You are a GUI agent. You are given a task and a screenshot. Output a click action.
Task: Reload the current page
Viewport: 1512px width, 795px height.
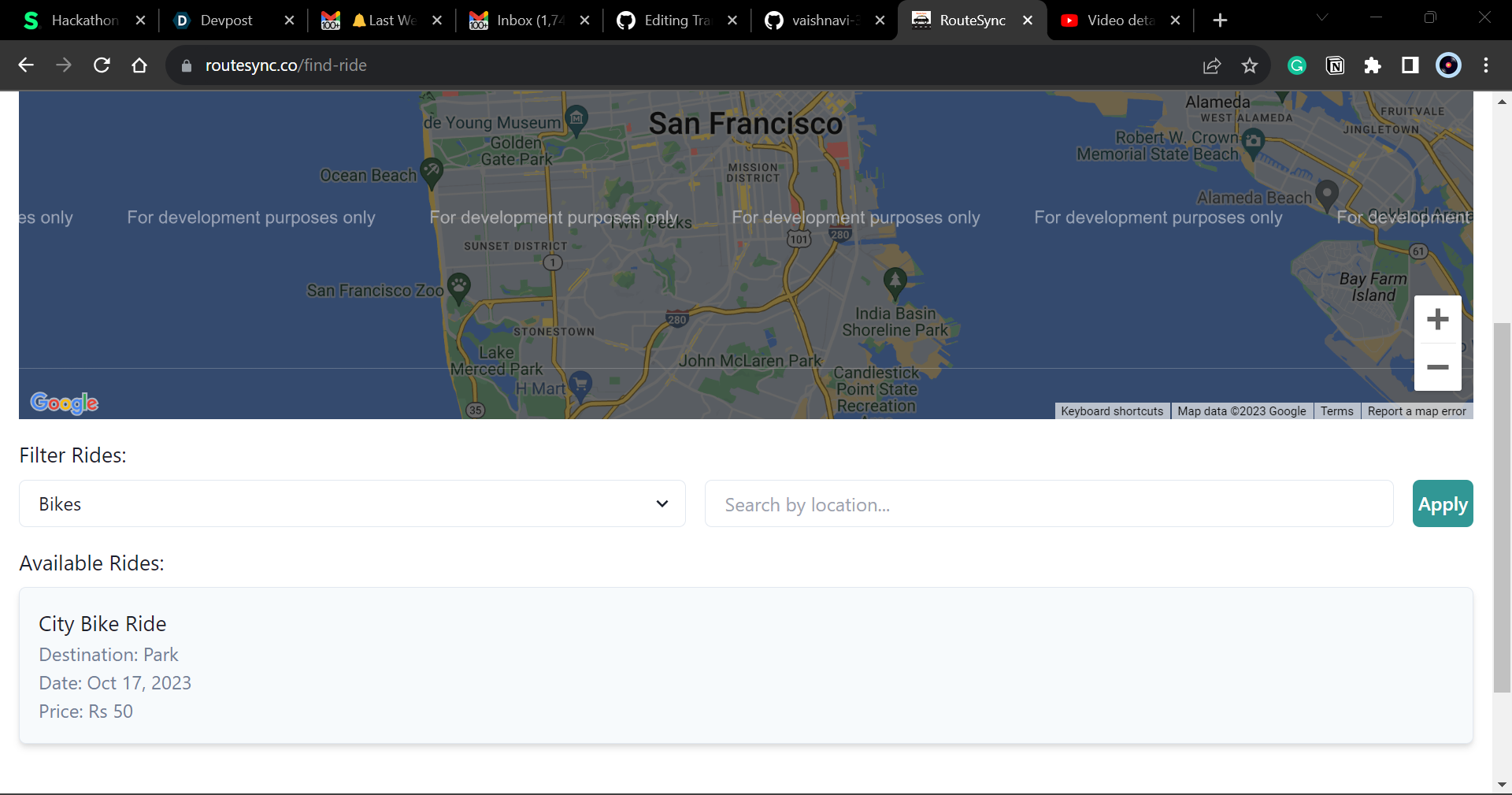[x=102, y=65]
